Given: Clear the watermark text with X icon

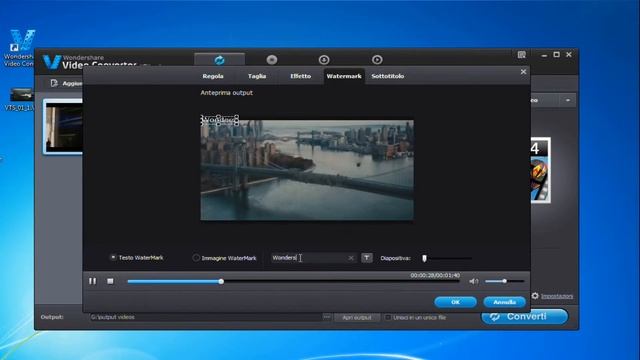Looking at the screenshot, I should click(x=351, y=258).
